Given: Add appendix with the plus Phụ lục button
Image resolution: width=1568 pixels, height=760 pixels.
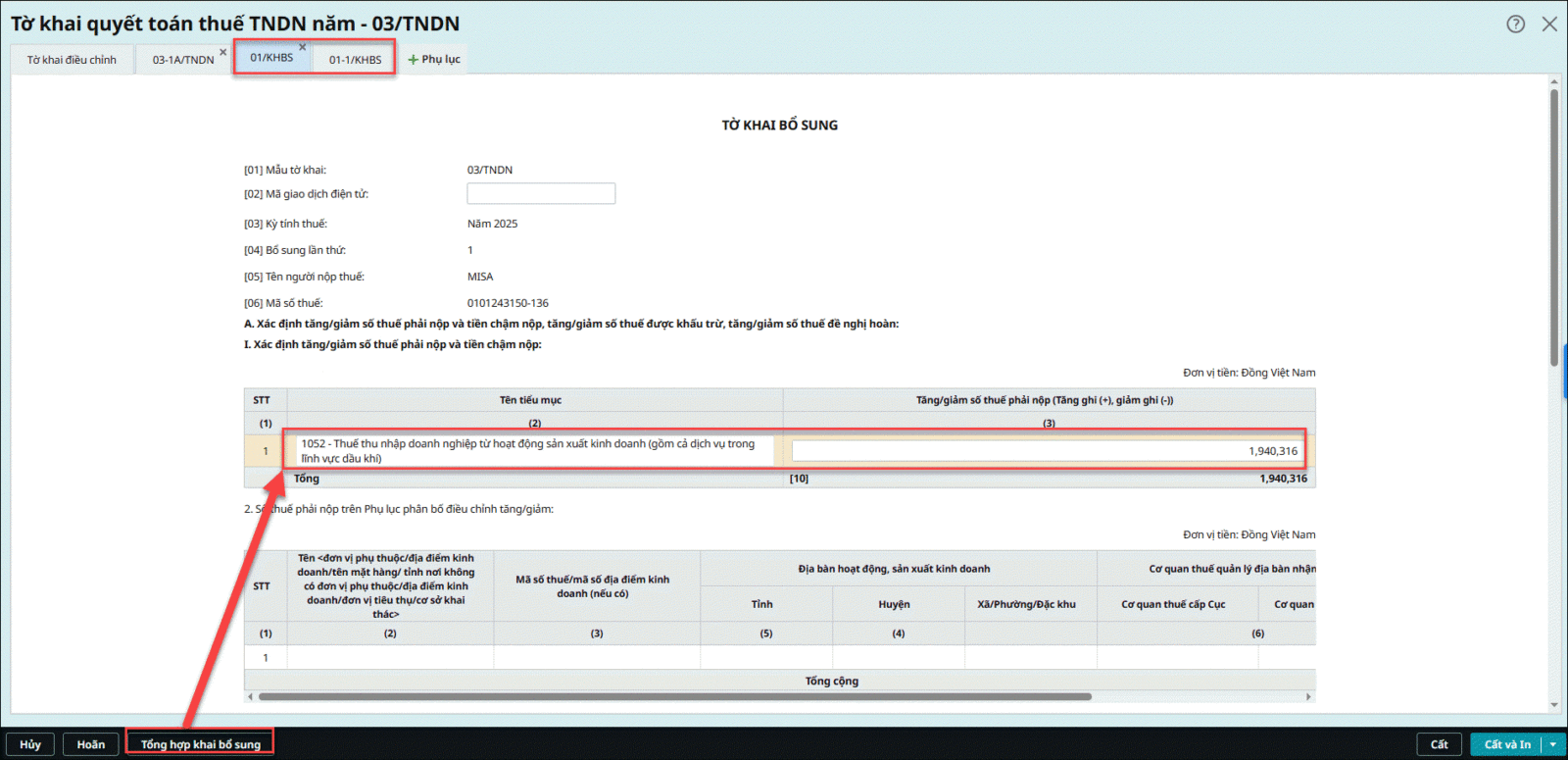Looking at the screenshot, I should pos(434,60).
